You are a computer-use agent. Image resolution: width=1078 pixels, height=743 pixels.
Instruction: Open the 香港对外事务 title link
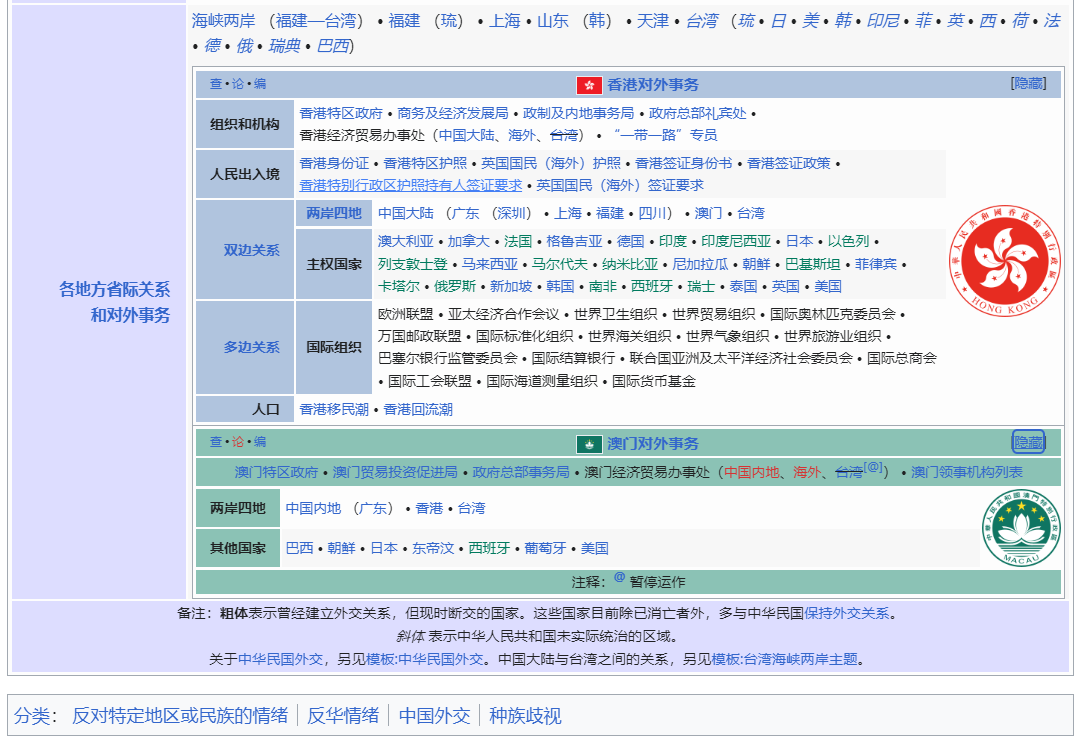(x=652, y=85)
